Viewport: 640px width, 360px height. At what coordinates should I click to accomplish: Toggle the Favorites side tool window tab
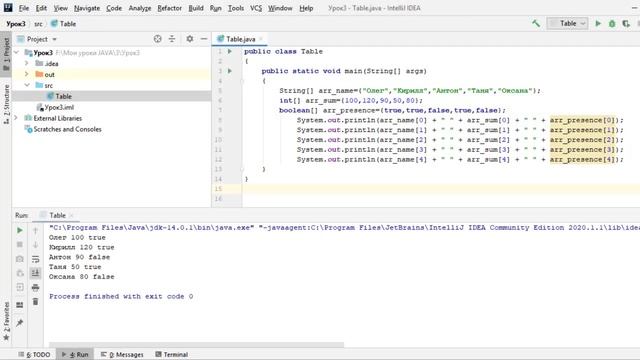click(x=6, y=321)
